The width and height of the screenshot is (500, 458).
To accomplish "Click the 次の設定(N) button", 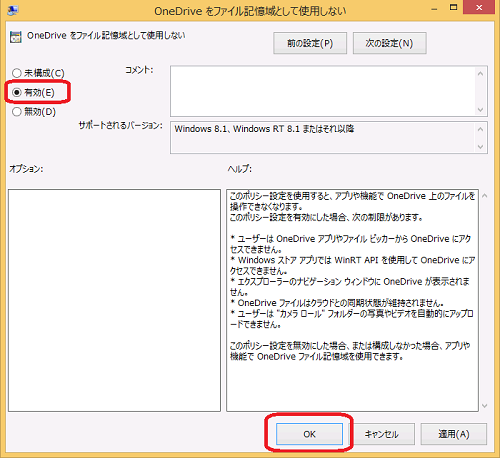I will [389, 43].
